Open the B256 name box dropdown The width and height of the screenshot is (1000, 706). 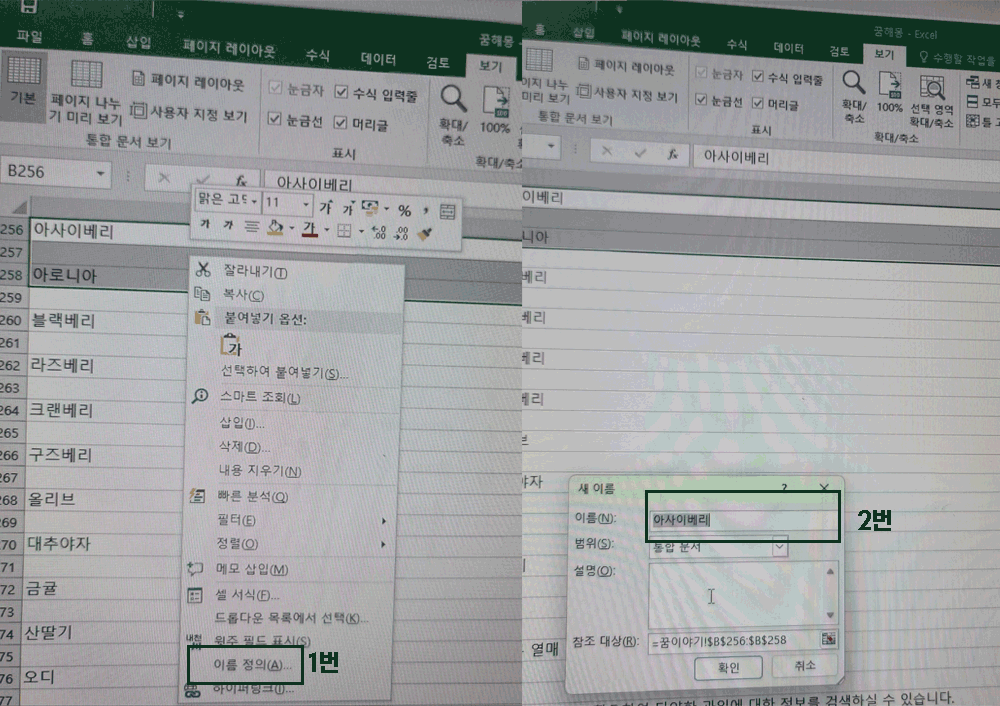(100, 173)
